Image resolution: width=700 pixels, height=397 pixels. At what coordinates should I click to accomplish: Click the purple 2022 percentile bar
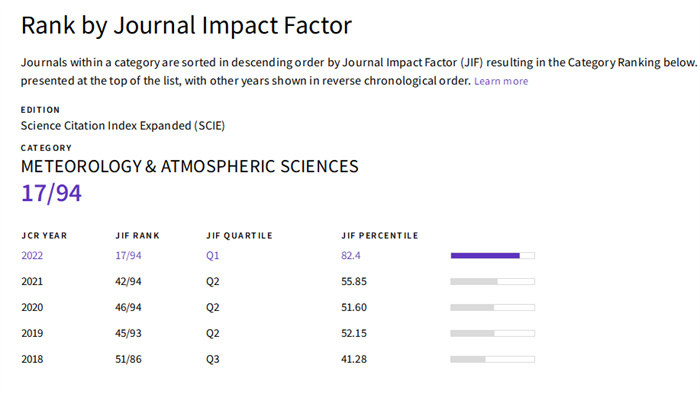[492, 255]
